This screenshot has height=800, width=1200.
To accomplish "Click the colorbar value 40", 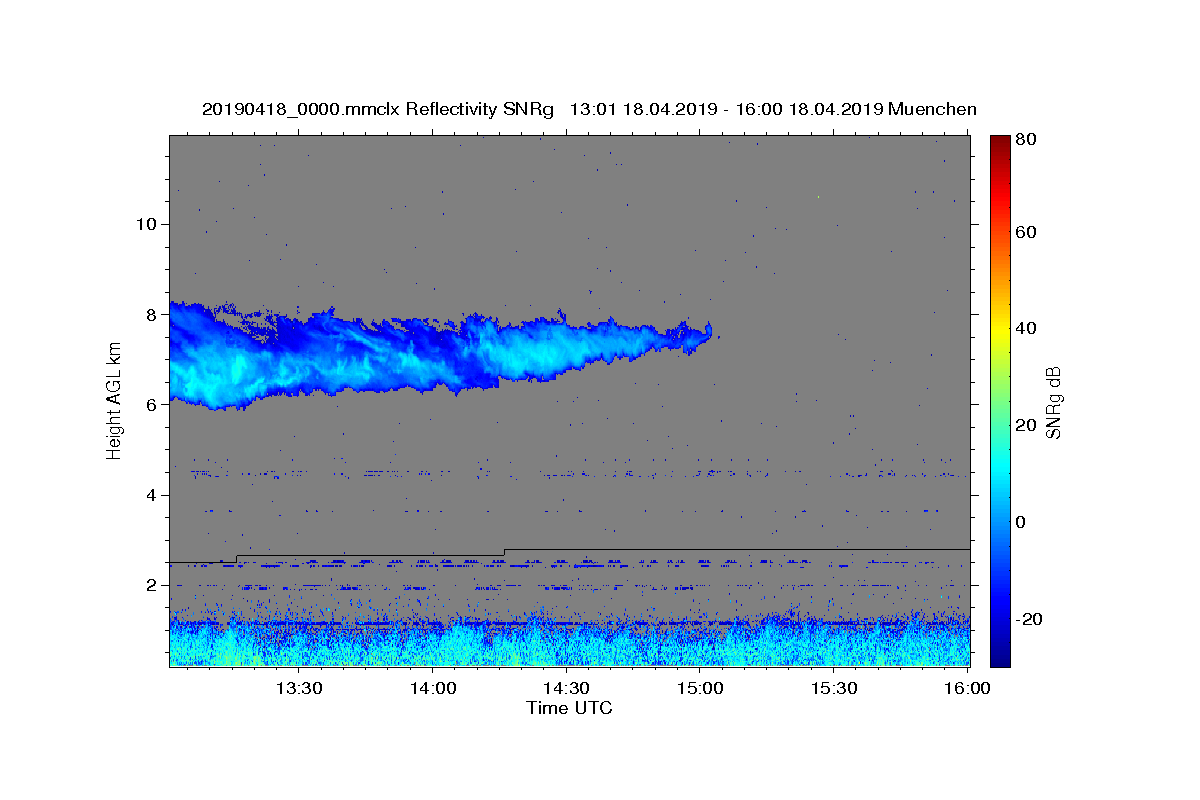I will (1026, 328).
